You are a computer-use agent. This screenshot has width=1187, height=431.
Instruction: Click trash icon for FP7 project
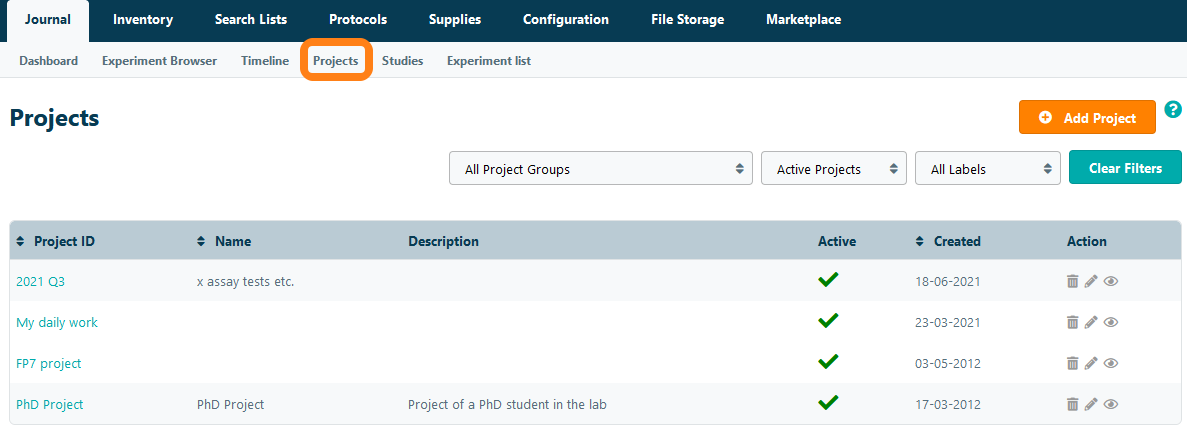1072,364
